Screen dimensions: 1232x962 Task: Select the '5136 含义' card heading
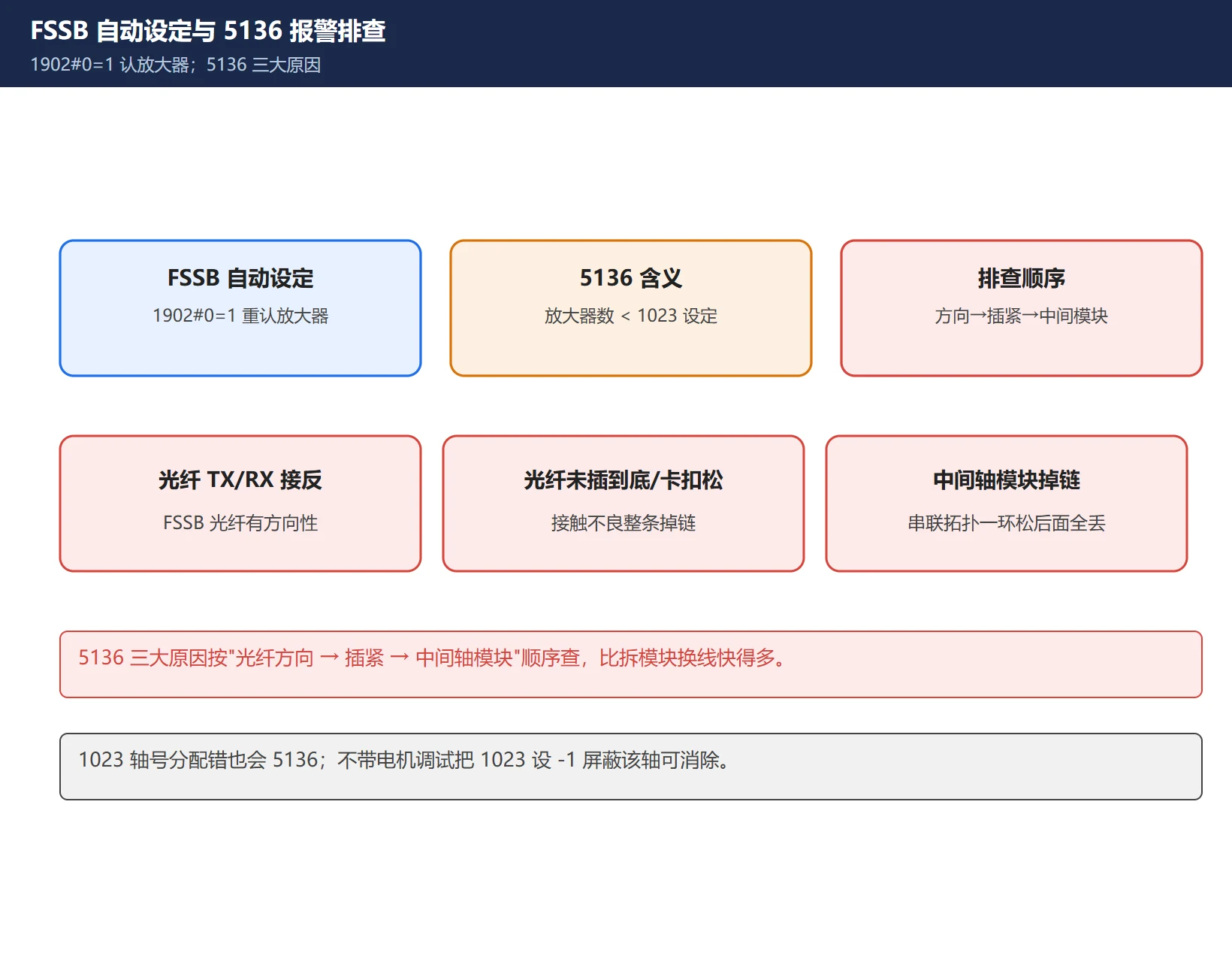pos(631,278)
